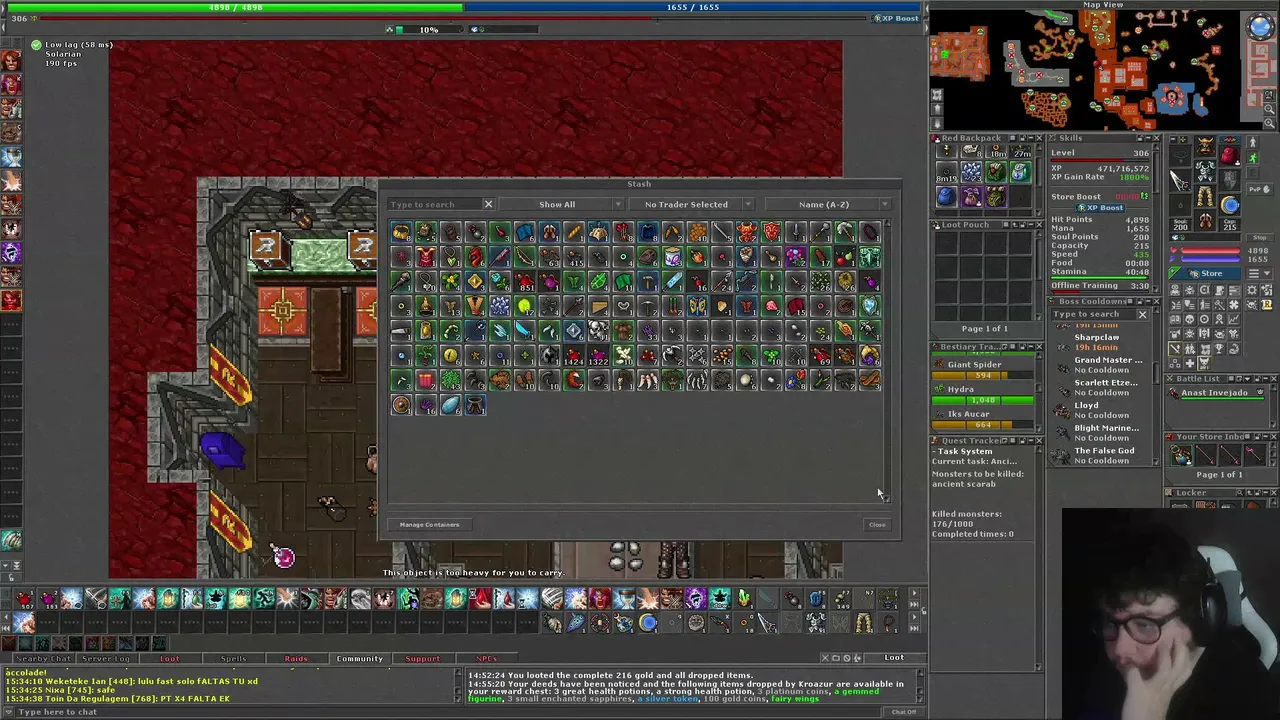1280x720 pixels.
Task: Click the XP Boost button in Skills
Action: click(1104, 207)
